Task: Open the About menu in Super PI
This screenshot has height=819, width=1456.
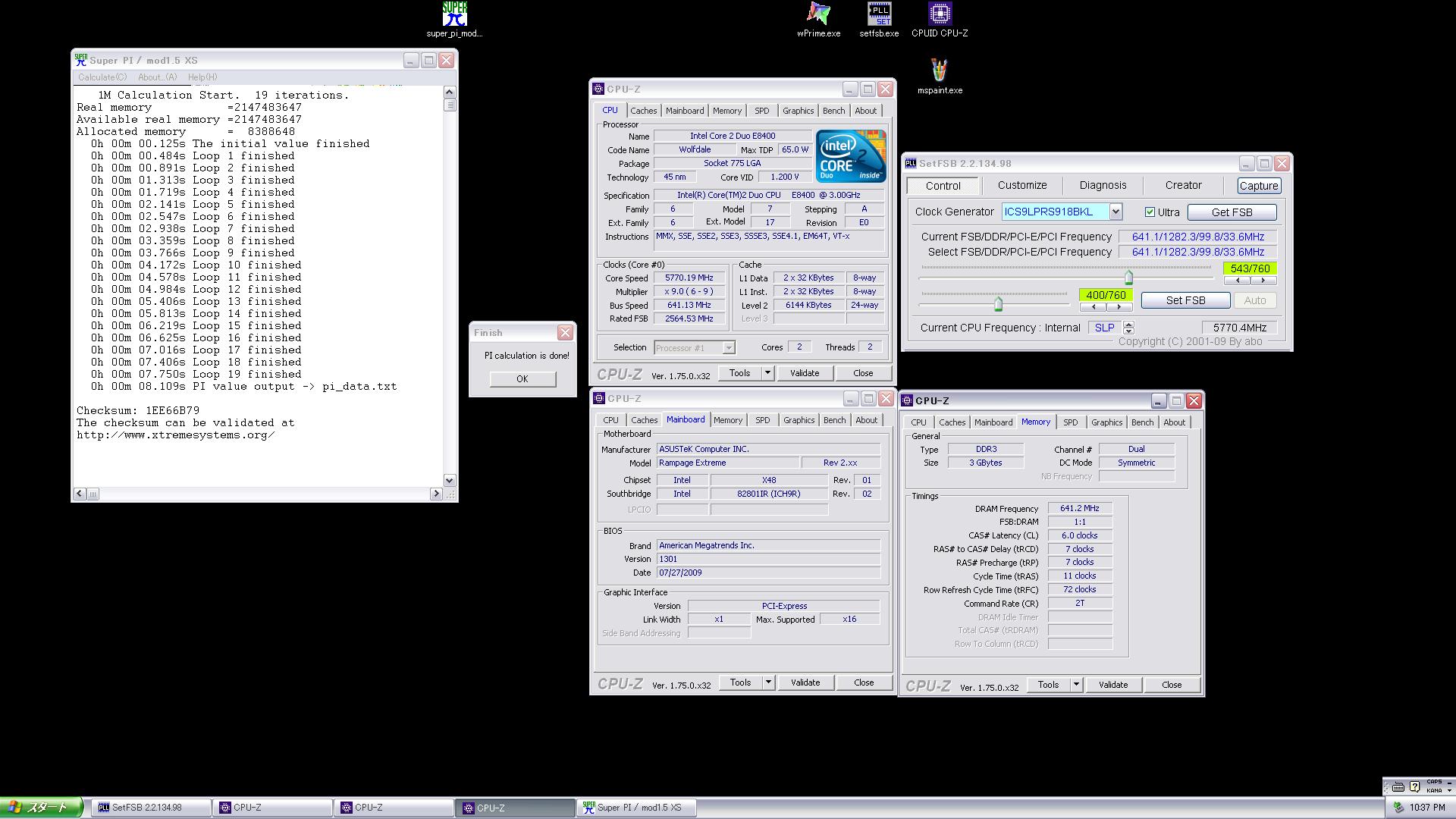Action: coord(157,77)
